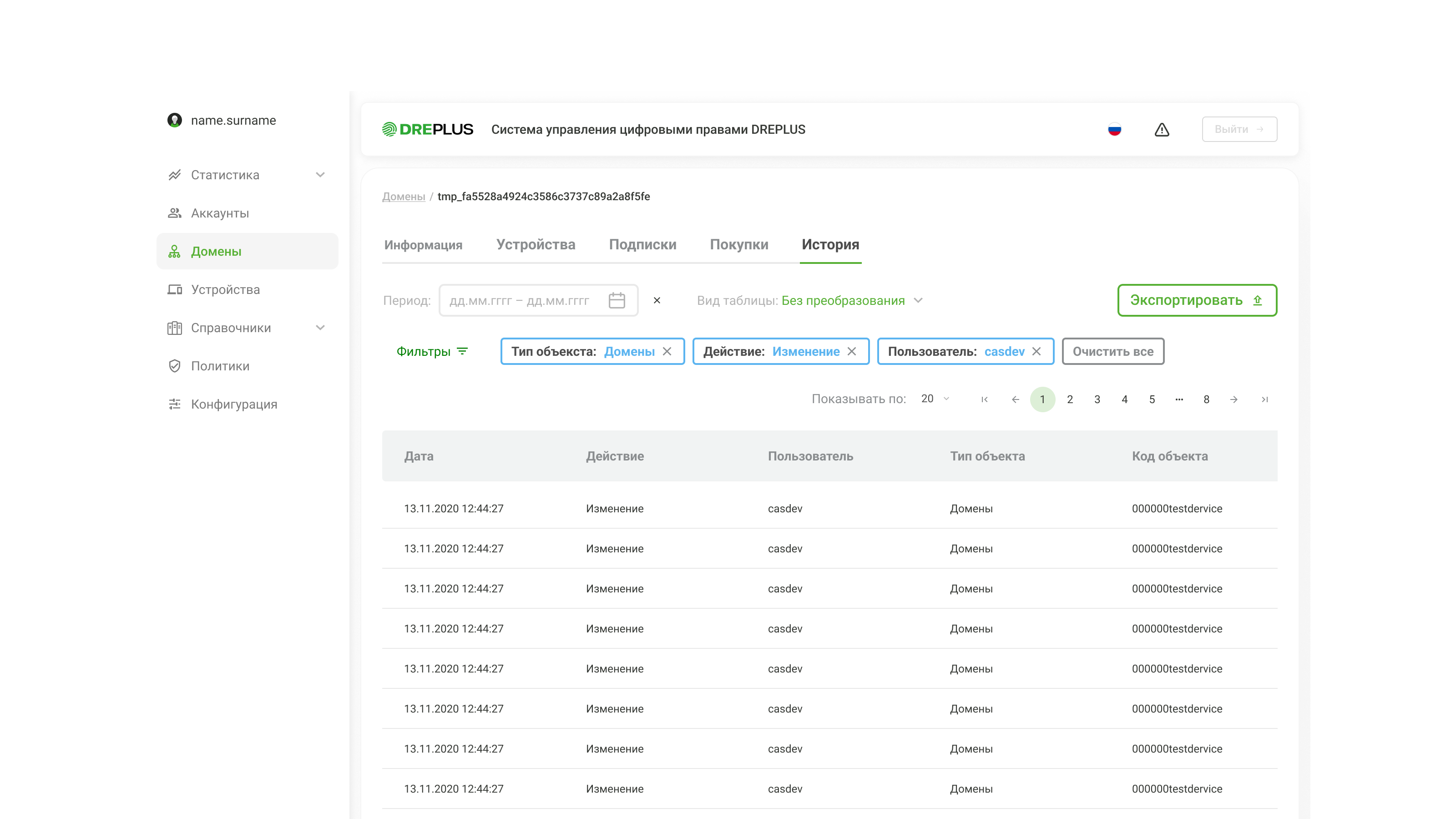Click name.surname username text
Viewport: 1456px width, 819px height.
233,121
